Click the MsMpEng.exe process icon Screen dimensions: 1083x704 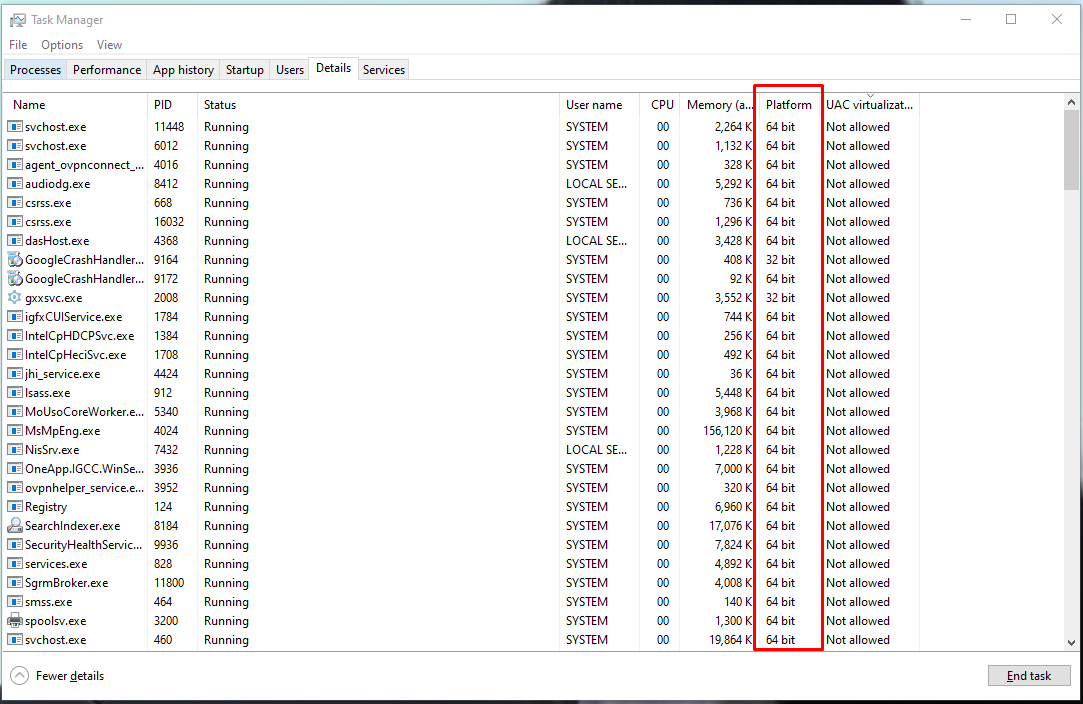pyautogui.click(x=15, y=430)
